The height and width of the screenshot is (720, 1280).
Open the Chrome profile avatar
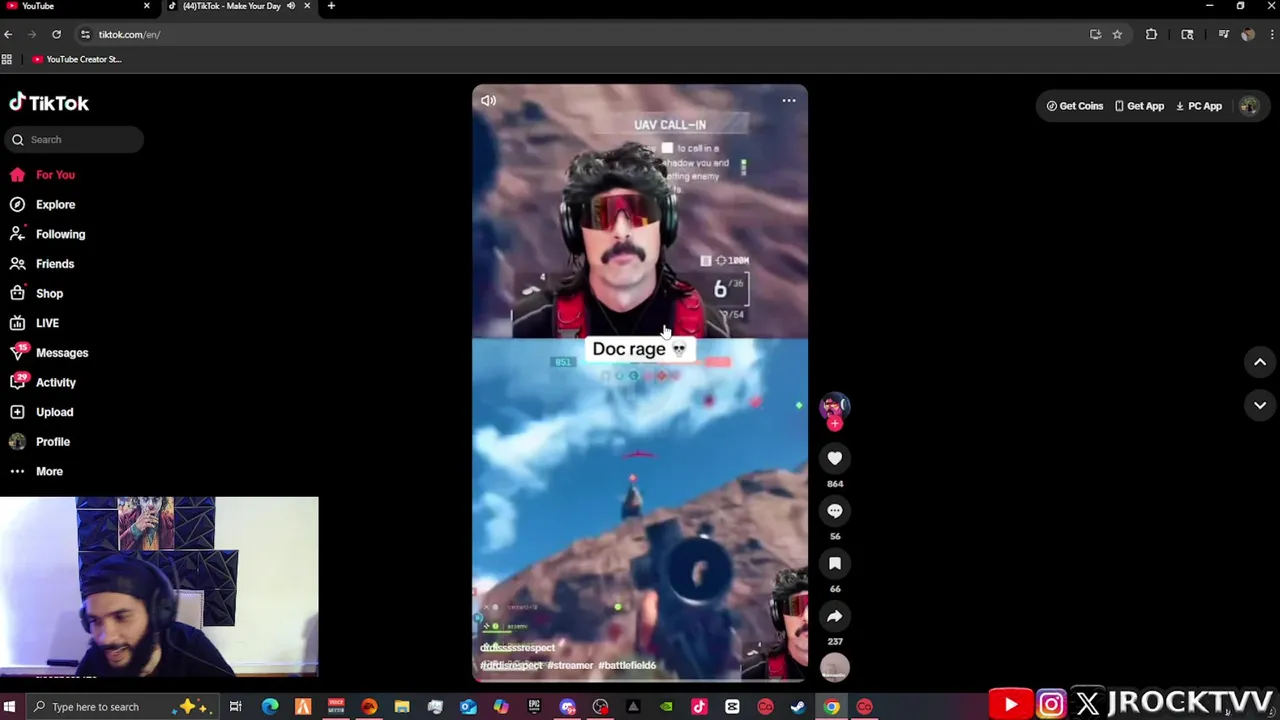coord(1247,34)
